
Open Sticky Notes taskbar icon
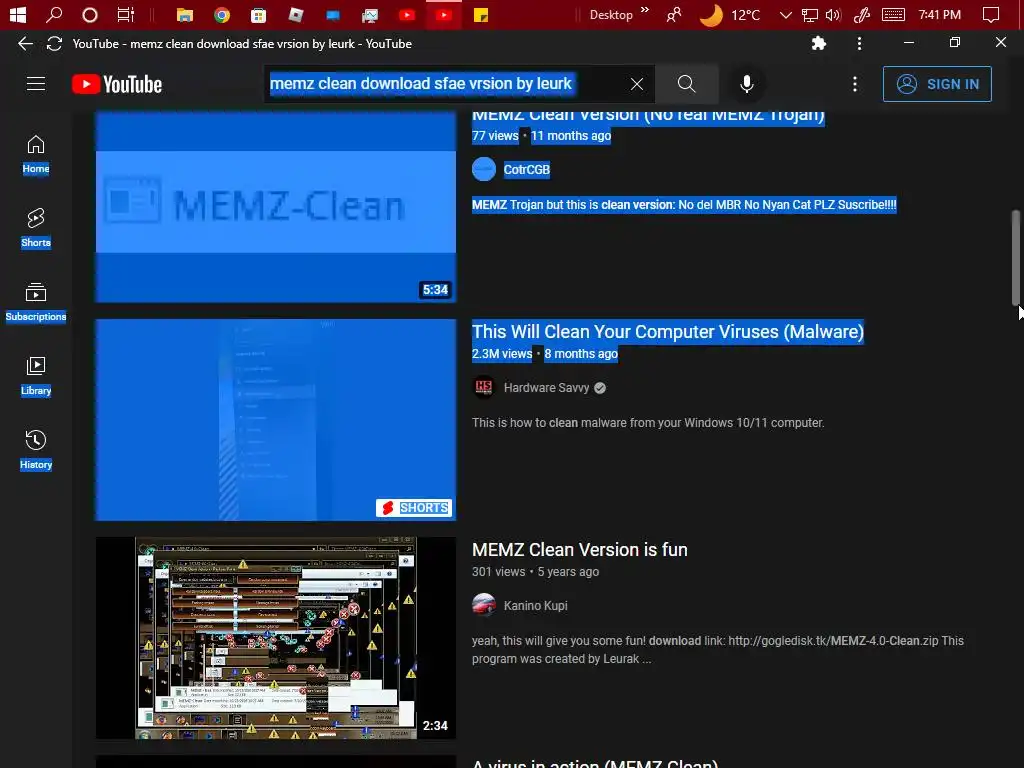[x=481, y=14]
